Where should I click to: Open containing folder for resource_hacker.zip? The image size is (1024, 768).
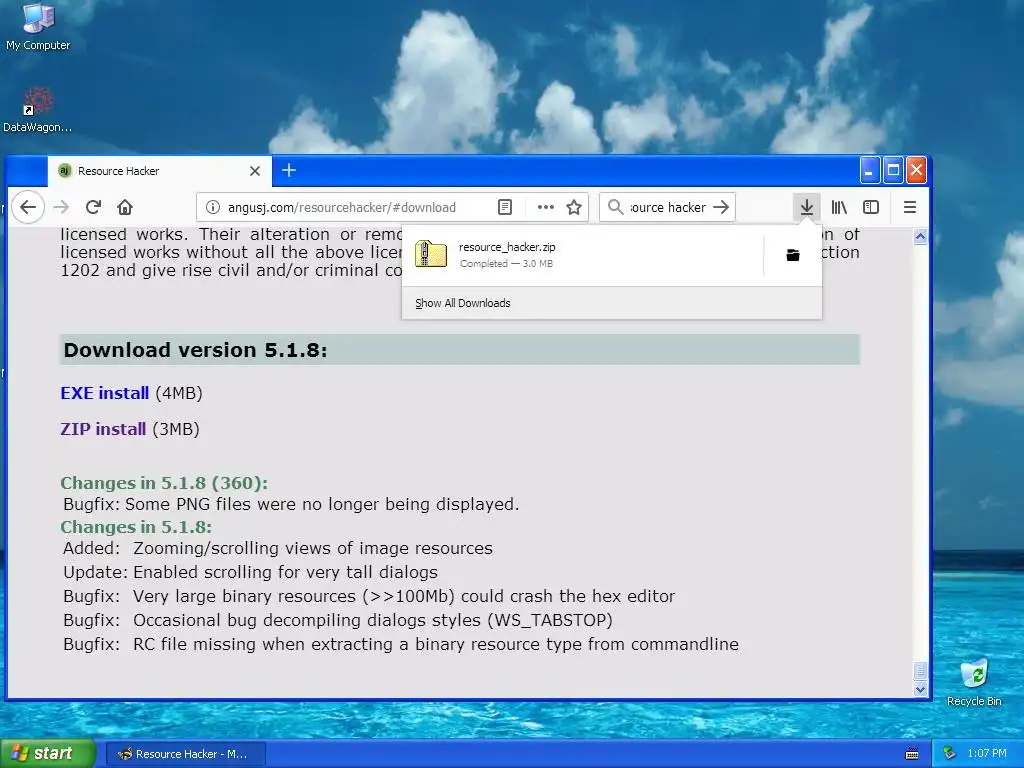(793, 255)
